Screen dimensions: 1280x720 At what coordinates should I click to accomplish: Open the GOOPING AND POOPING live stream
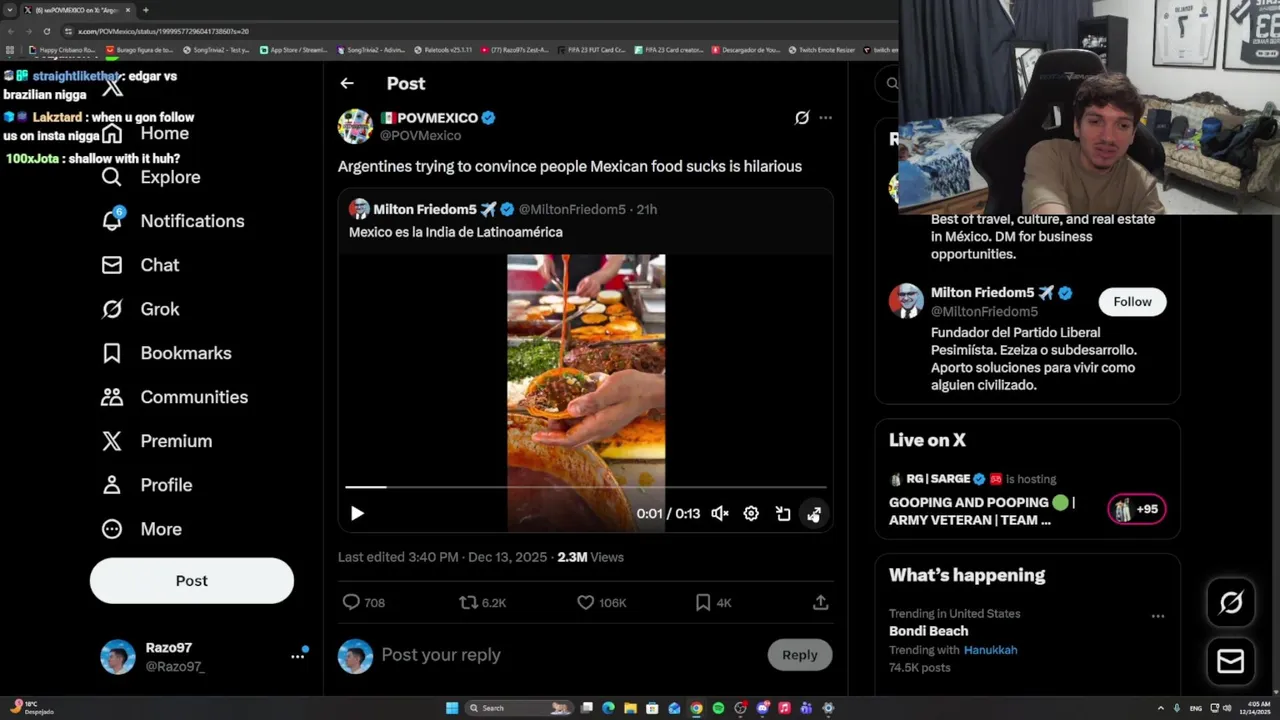coord(981,511)
